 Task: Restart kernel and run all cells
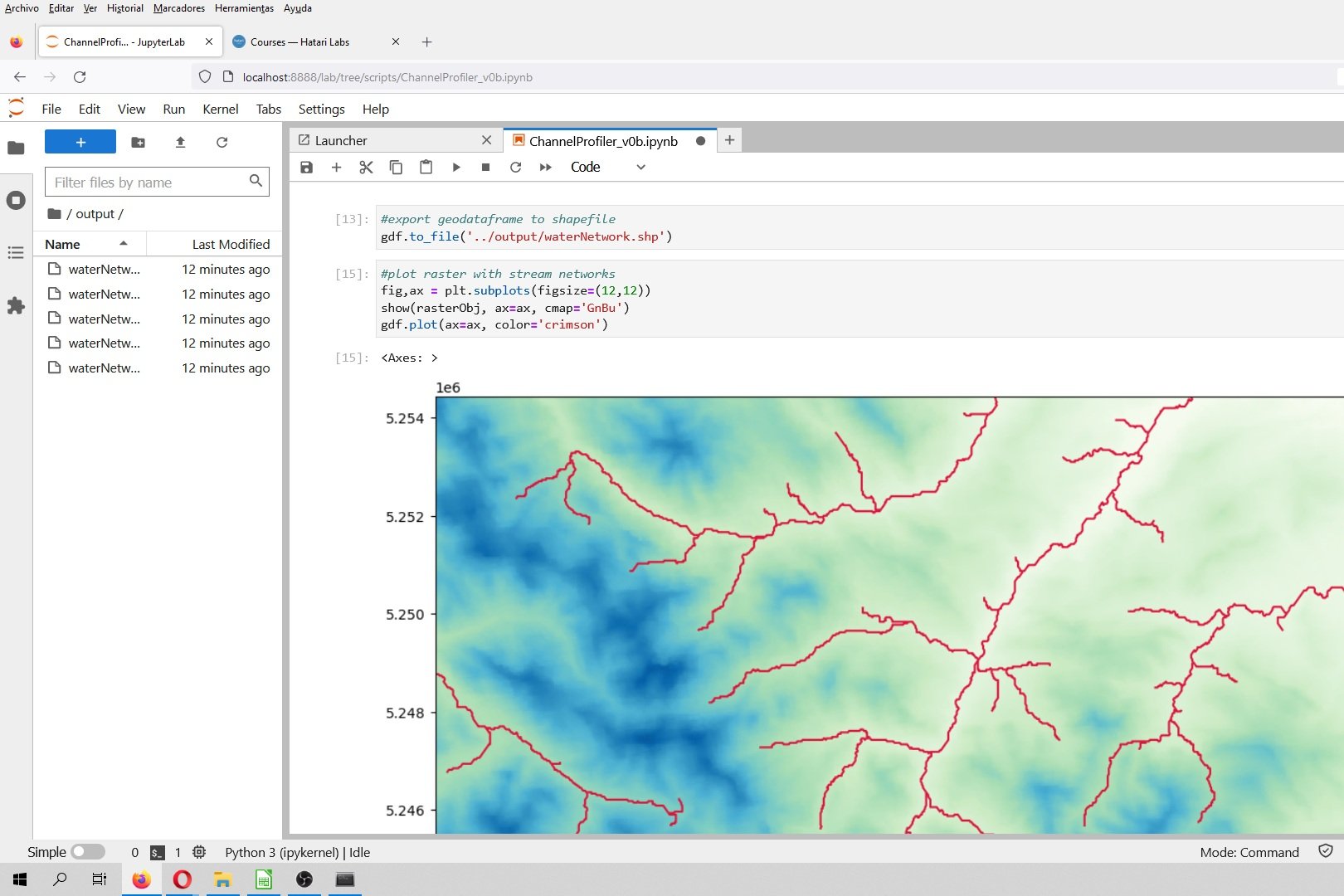[545, 167]
